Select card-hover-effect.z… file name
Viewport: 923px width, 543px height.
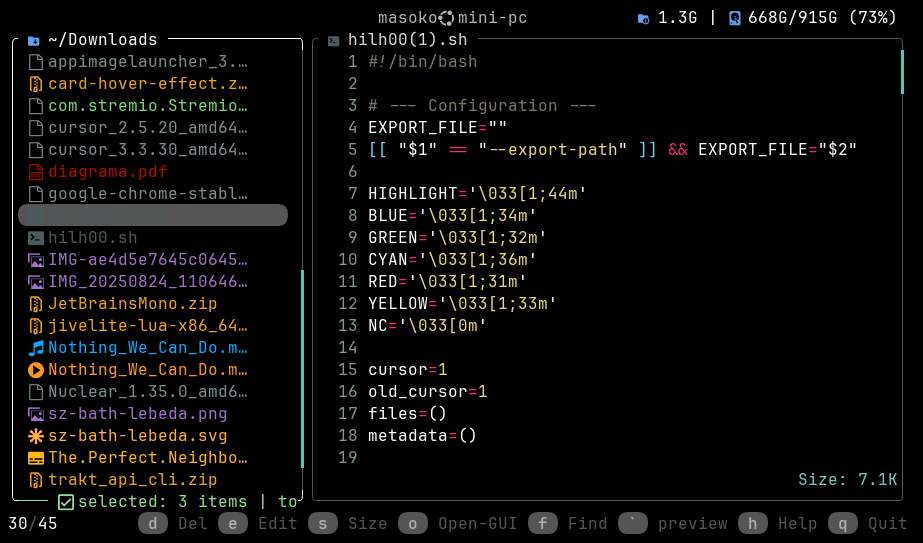coord(148,84)
